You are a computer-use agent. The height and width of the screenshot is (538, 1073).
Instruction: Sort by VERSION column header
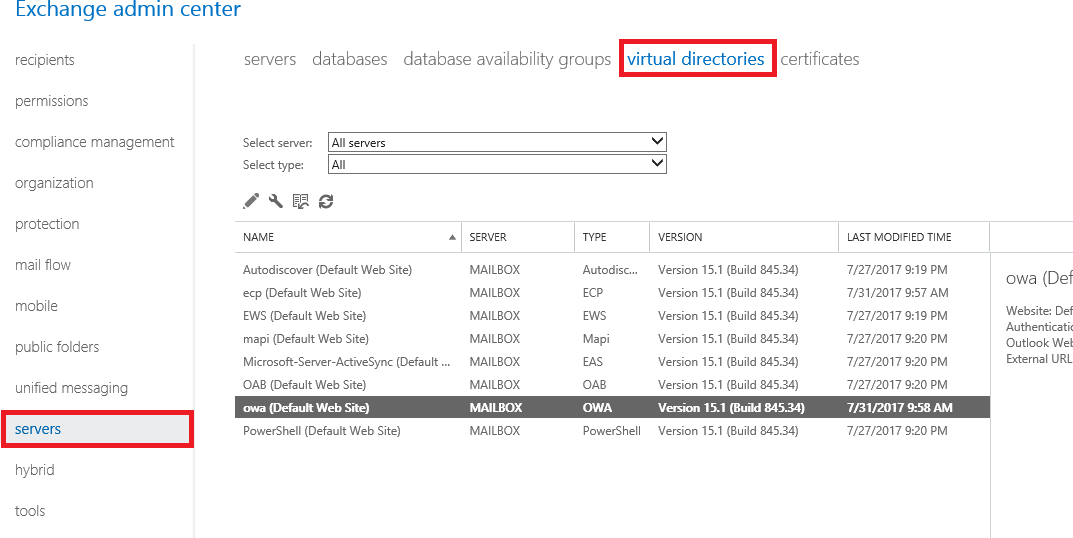tap(744, 237)
